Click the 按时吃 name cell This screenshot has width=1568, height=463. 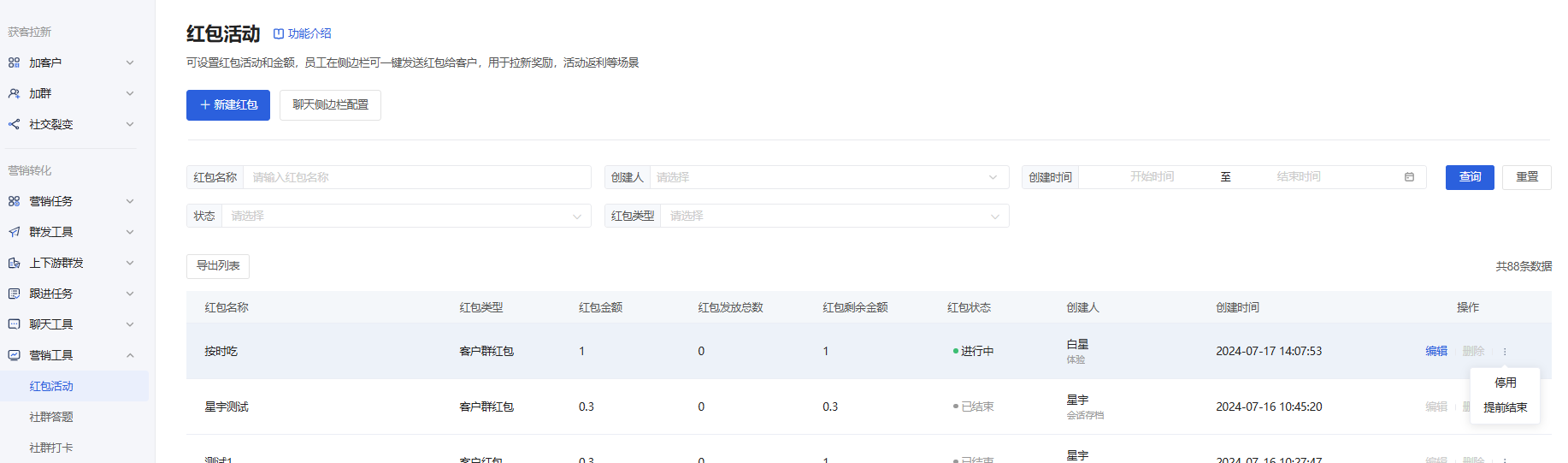221,351
